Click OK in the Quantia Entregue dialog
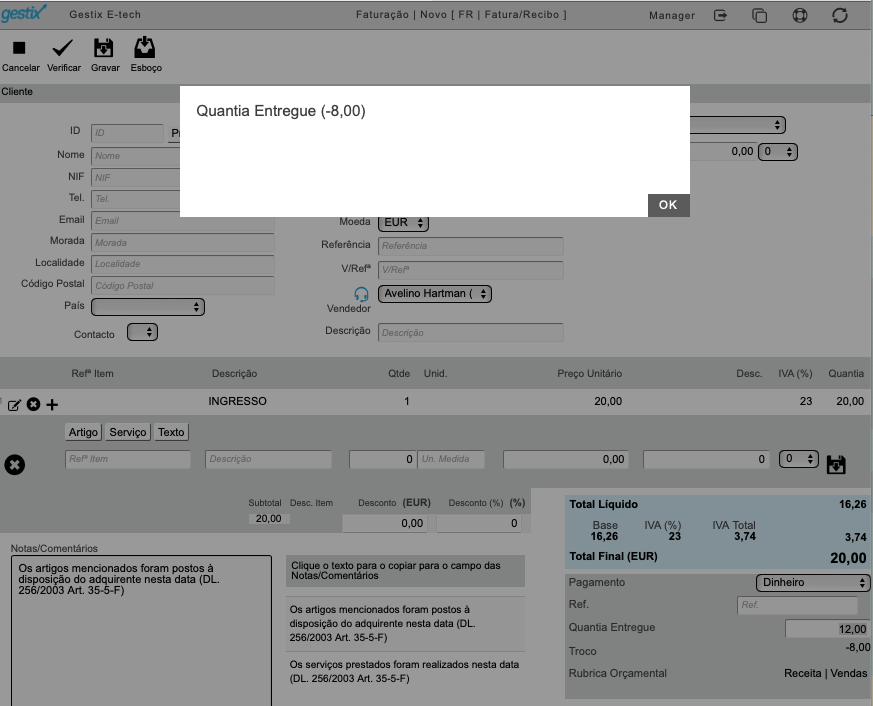The image size is (873, 706). point(668,205)
